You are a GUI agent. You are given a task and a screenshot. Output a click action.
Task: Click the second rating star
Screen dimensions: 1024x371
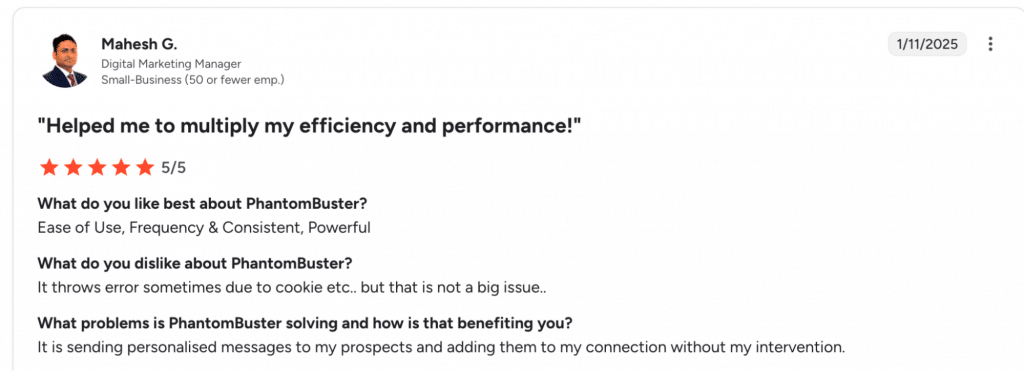73,168
